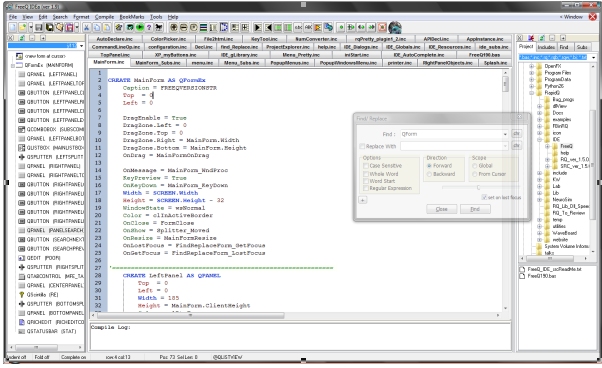Click the lowercase abc toolbar icon
The image size is (602, 368).
(x=298, y=27)
